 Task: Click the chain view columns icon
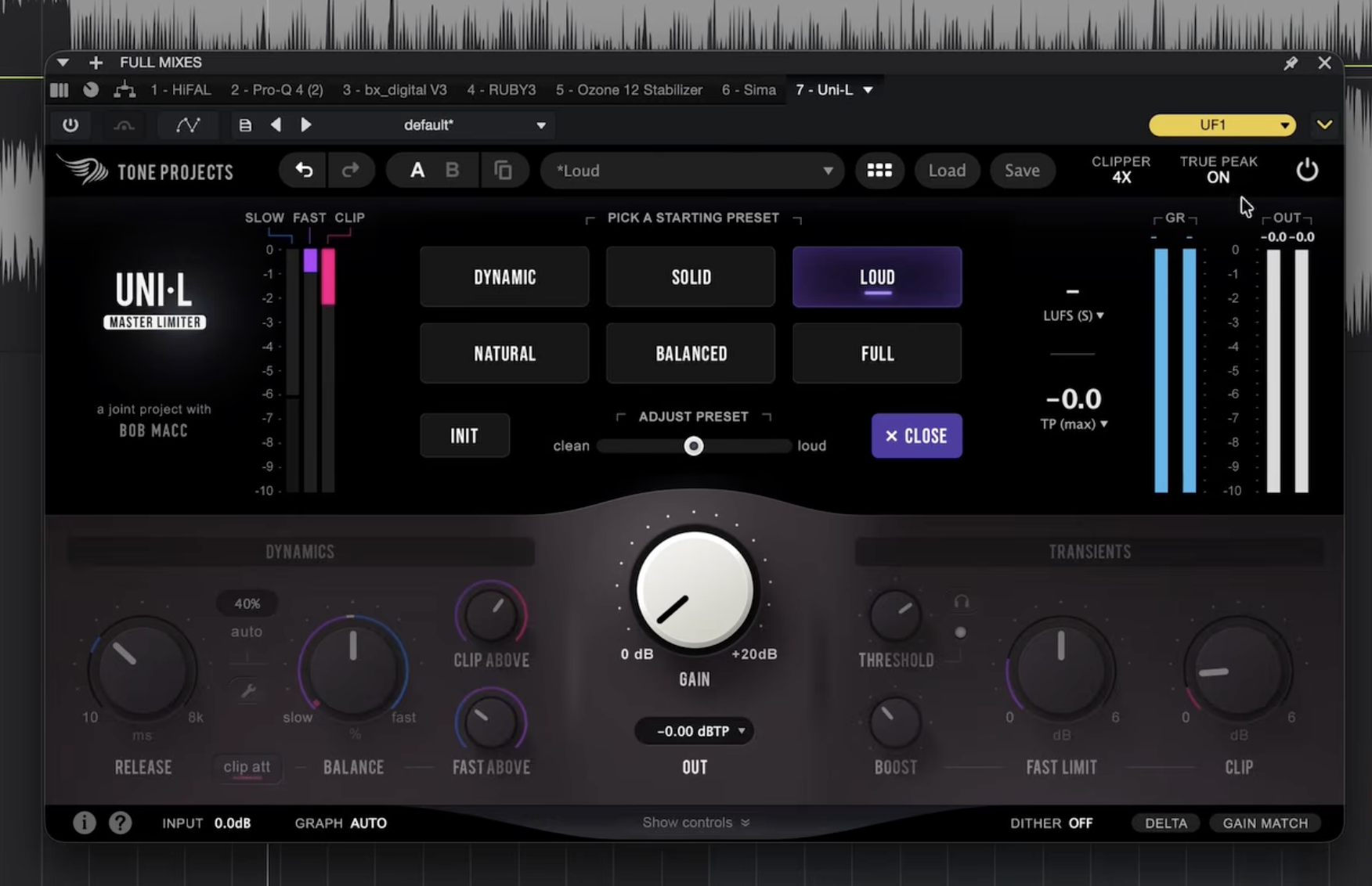(60, 90)
